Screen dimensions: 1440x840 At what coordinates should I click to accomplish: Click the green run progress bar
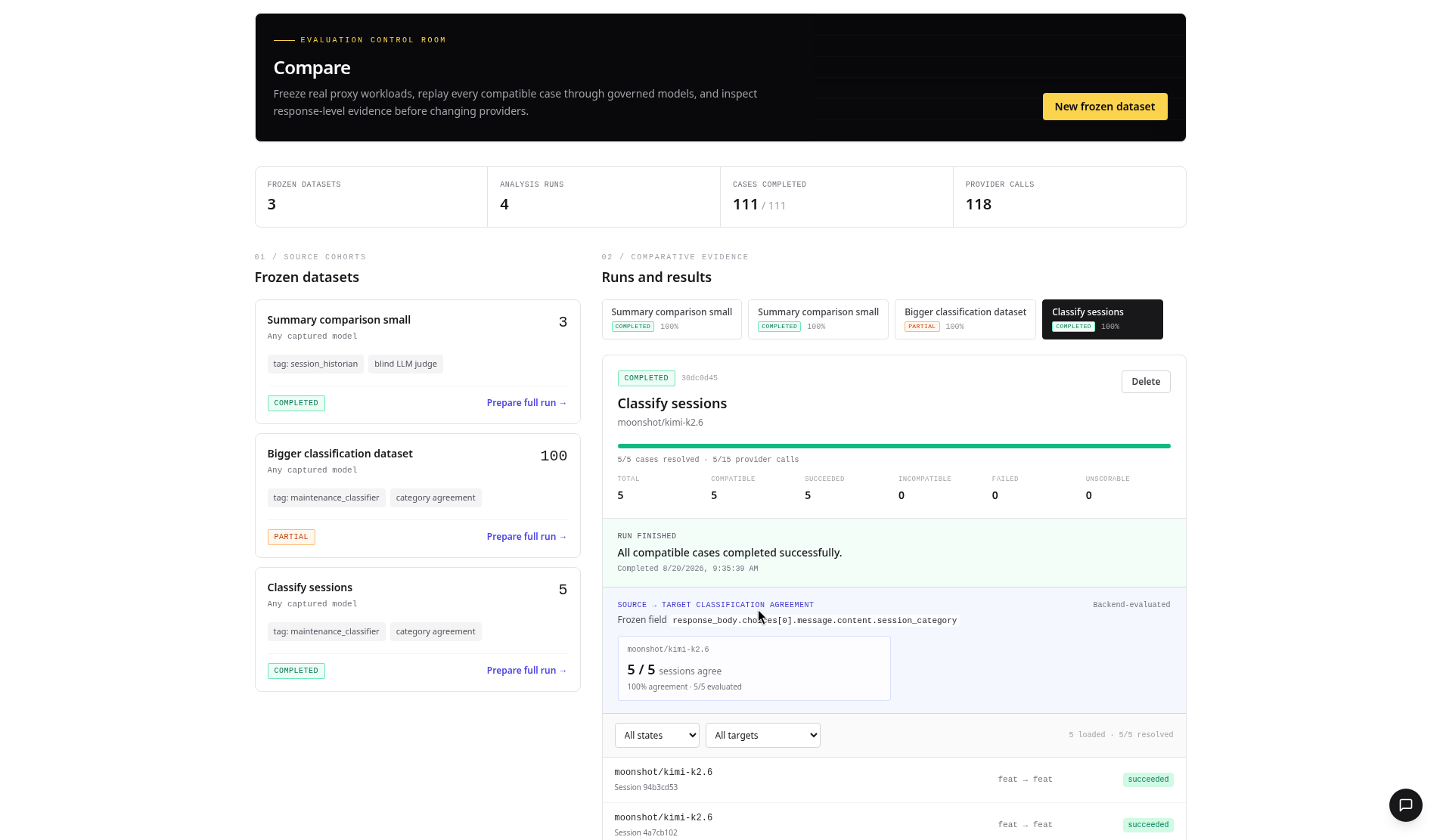pos(893,446)
